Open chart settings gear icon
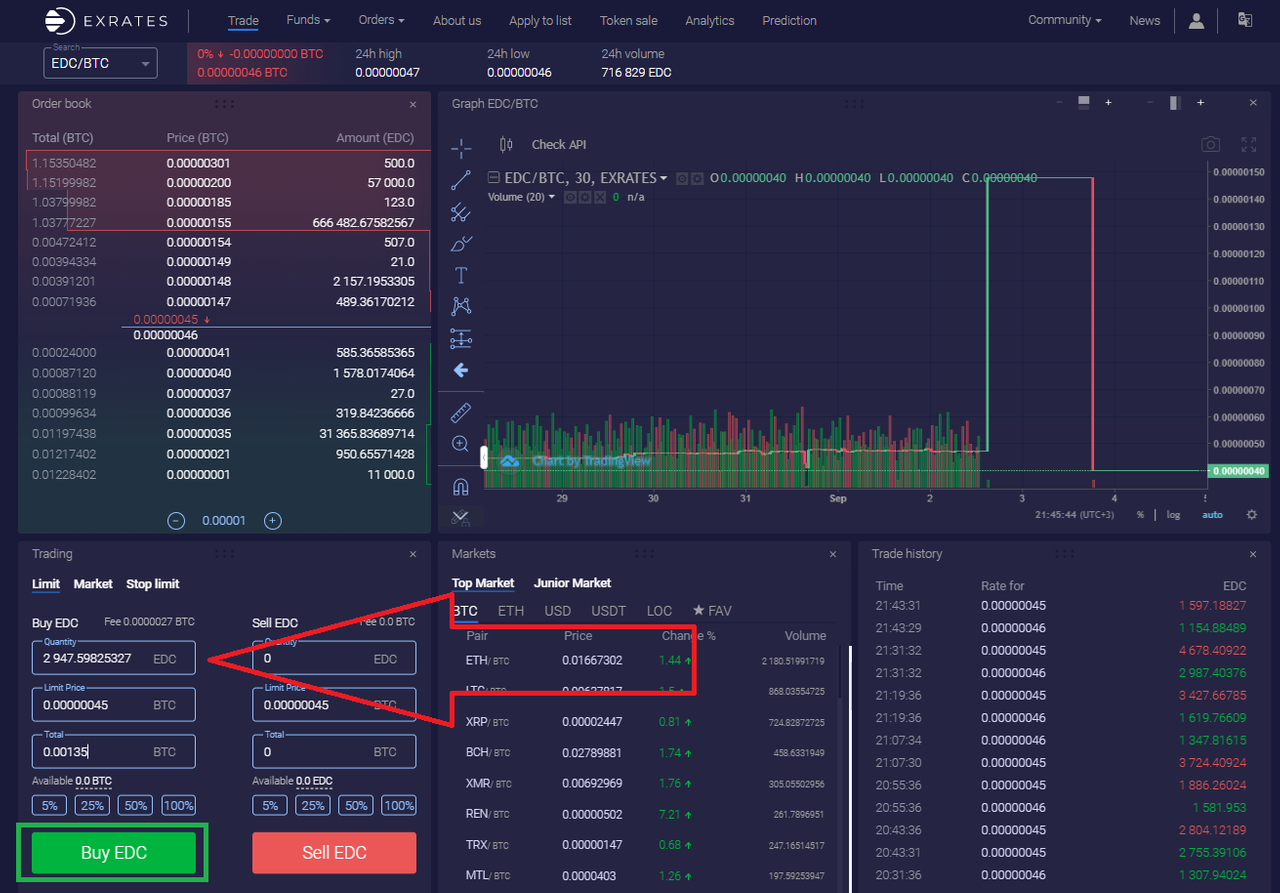1280x893 pixels. click(x=1252, y=514)
